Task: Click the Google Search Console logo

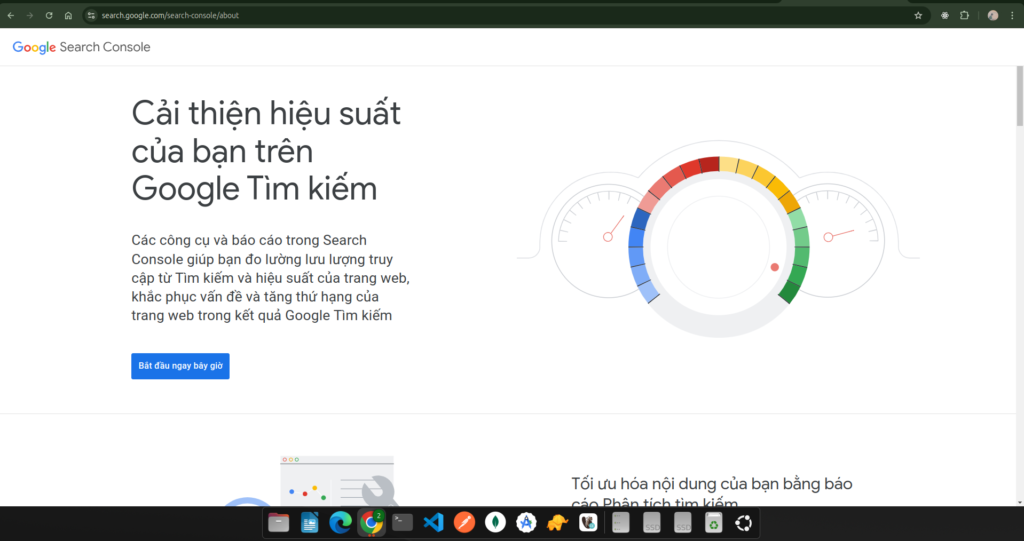Action: click(x=82, y=47)
